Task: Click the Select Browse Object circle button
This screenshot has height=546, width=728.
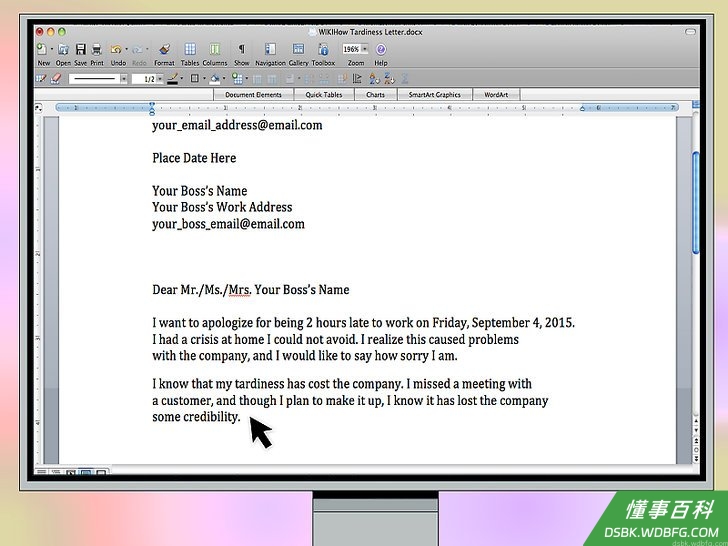Action: (696, 450)
